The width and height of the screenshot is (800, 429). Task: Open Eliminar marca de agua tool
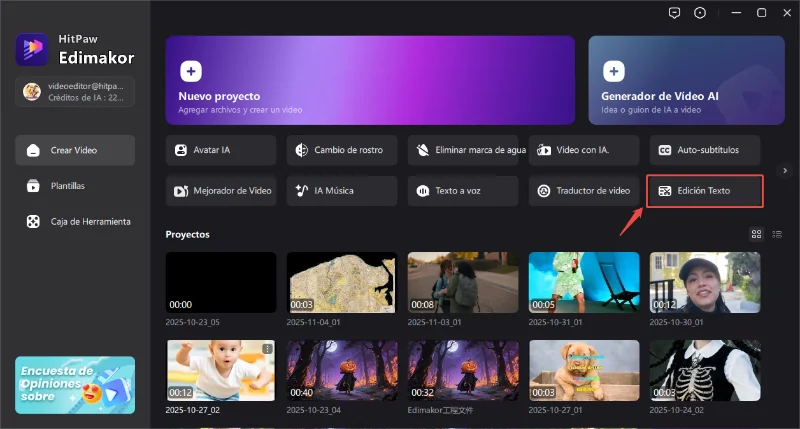462,150
